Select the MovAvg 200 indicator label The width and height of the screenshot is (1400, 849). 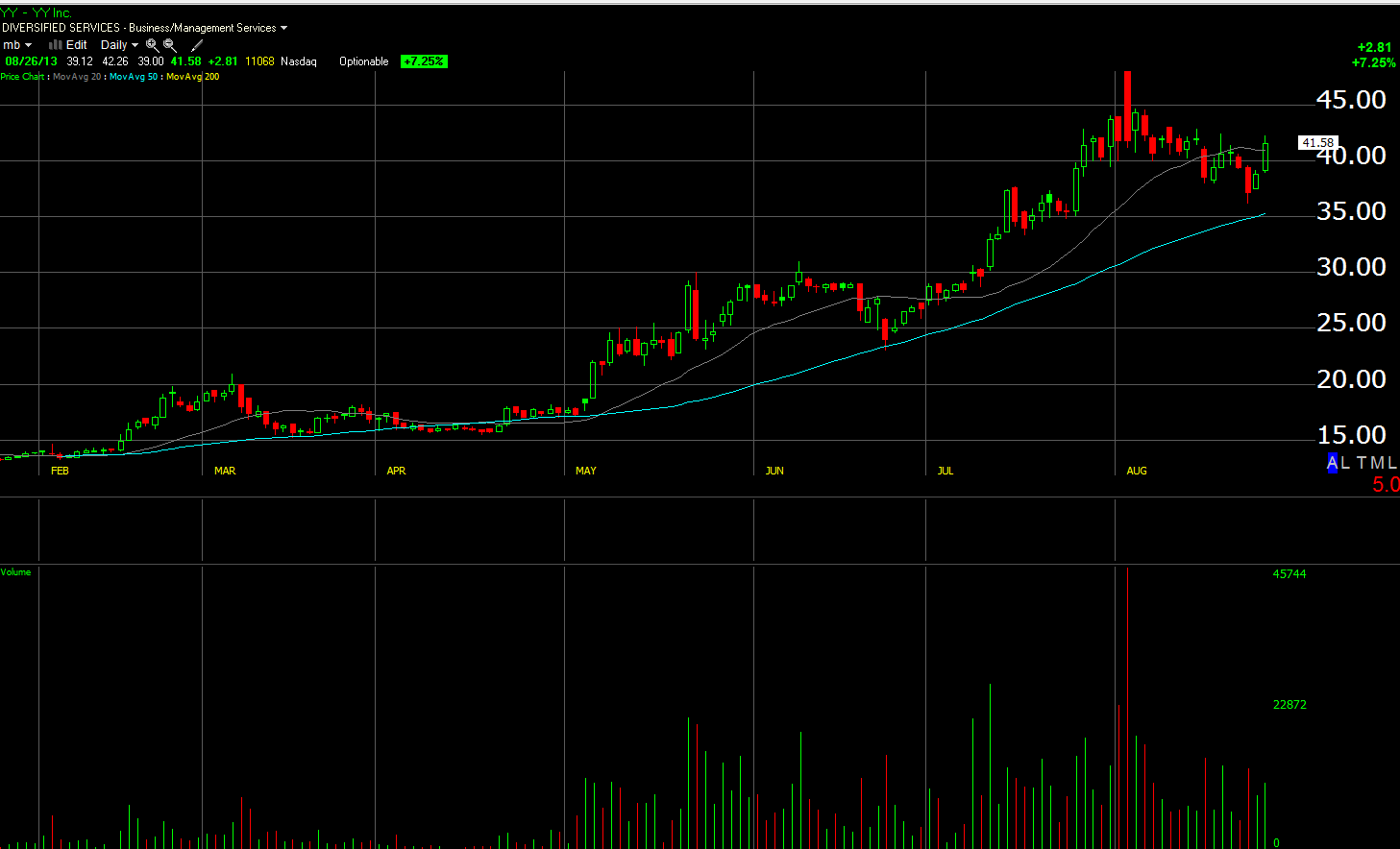(x=192, y=77)
